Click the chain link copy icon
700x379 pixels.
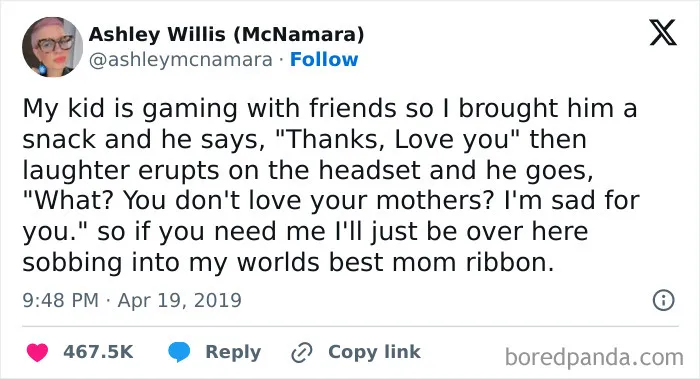(302, 352)
